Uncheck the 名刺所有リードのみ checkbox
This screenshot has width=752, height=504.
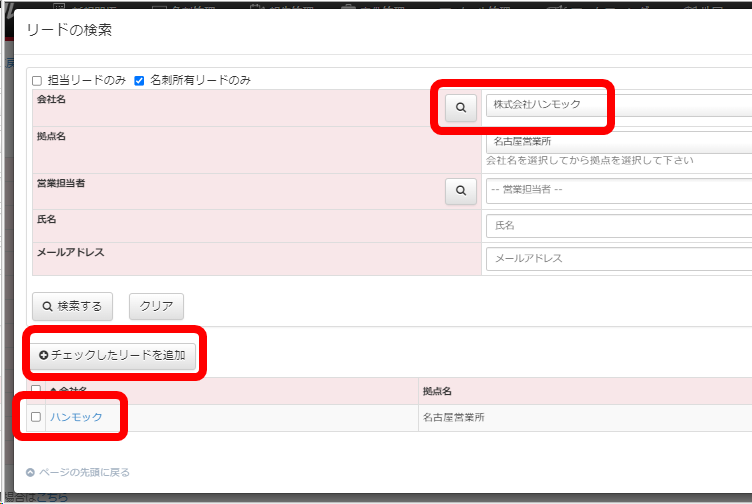pos(140,80)
